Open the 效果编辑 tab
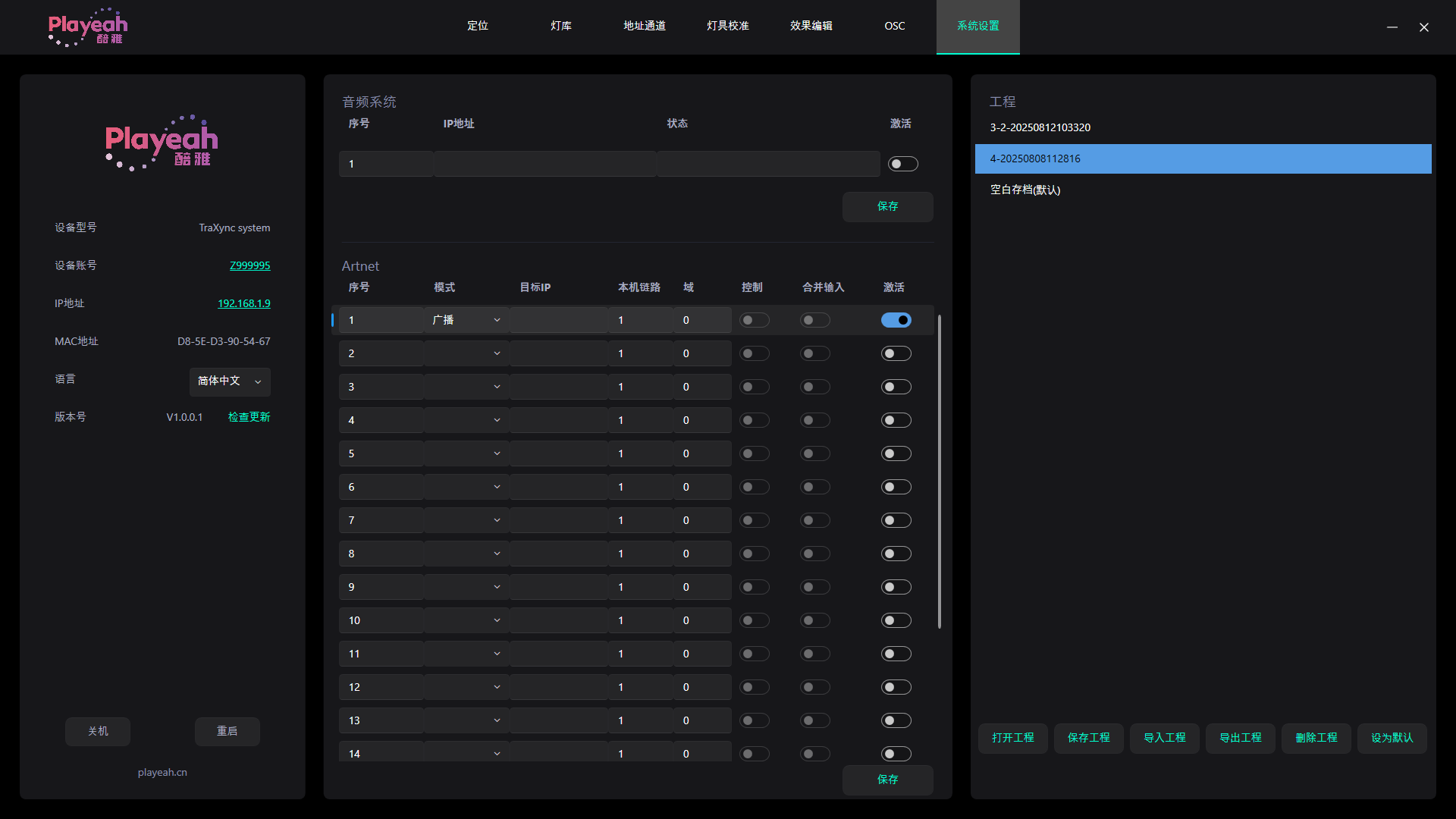This screenshot has width=1456, height=819. 811,26
